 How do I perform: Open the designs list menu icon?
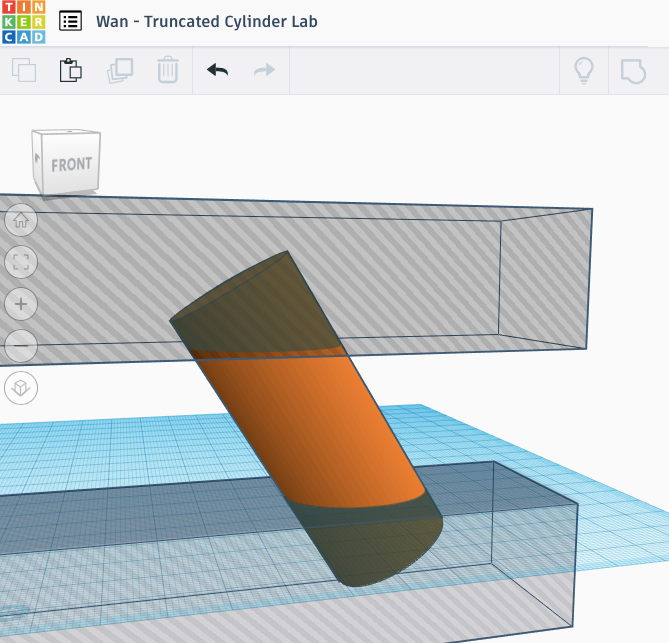pyautogui.click(x=70, y=21)
